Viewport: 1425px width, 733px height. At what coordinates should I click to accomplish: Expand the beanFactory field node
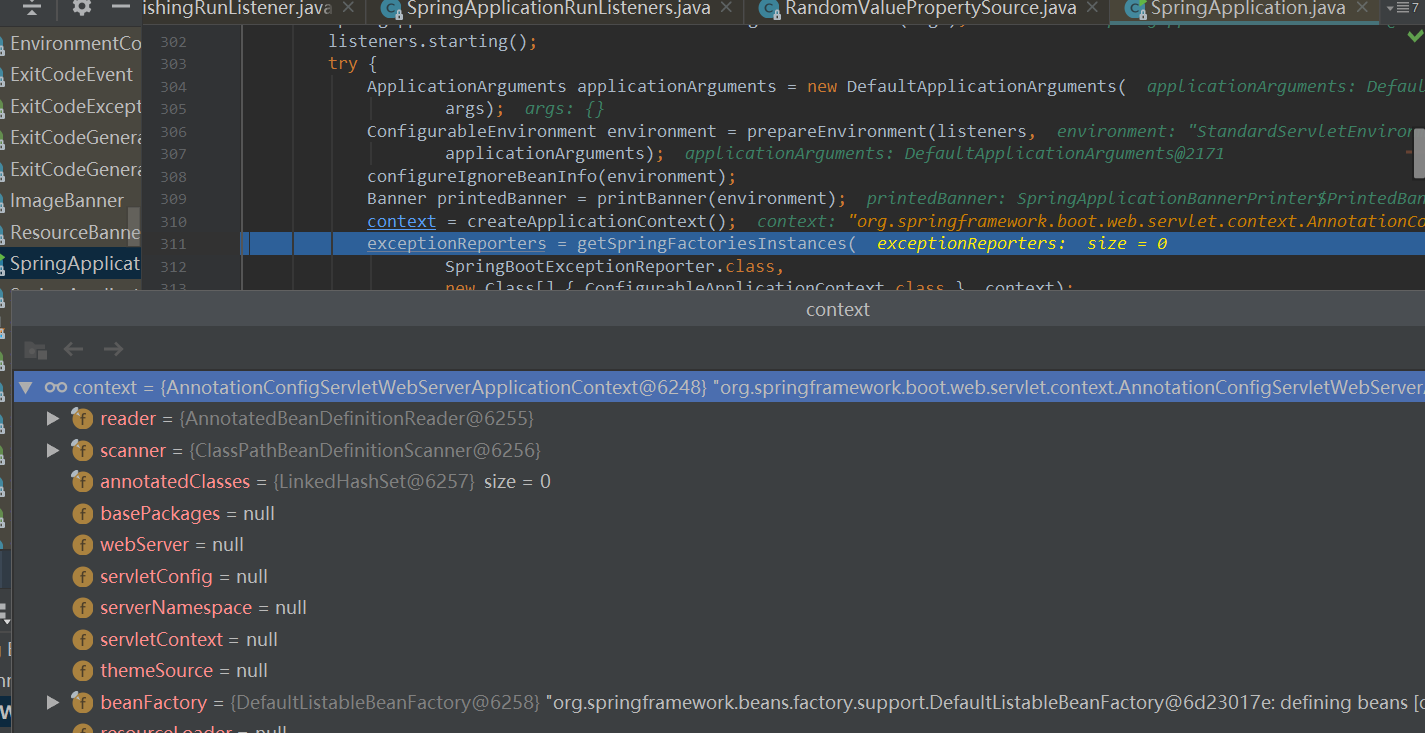[x=53, y=703]
